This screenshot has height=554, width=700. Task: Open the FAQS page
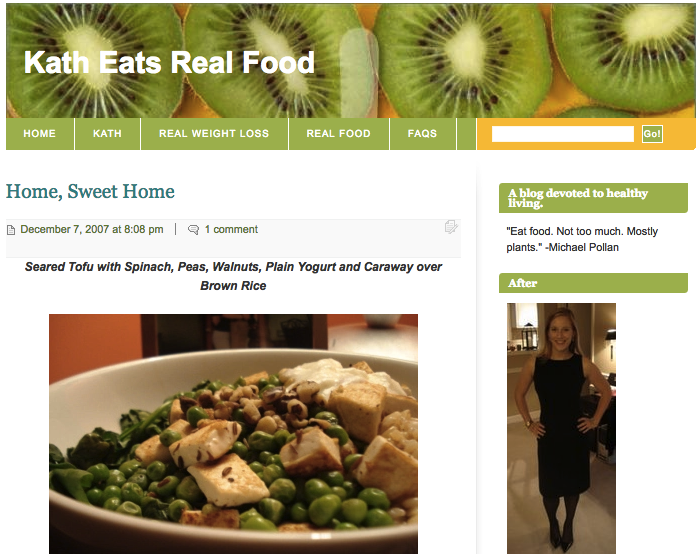422,133
